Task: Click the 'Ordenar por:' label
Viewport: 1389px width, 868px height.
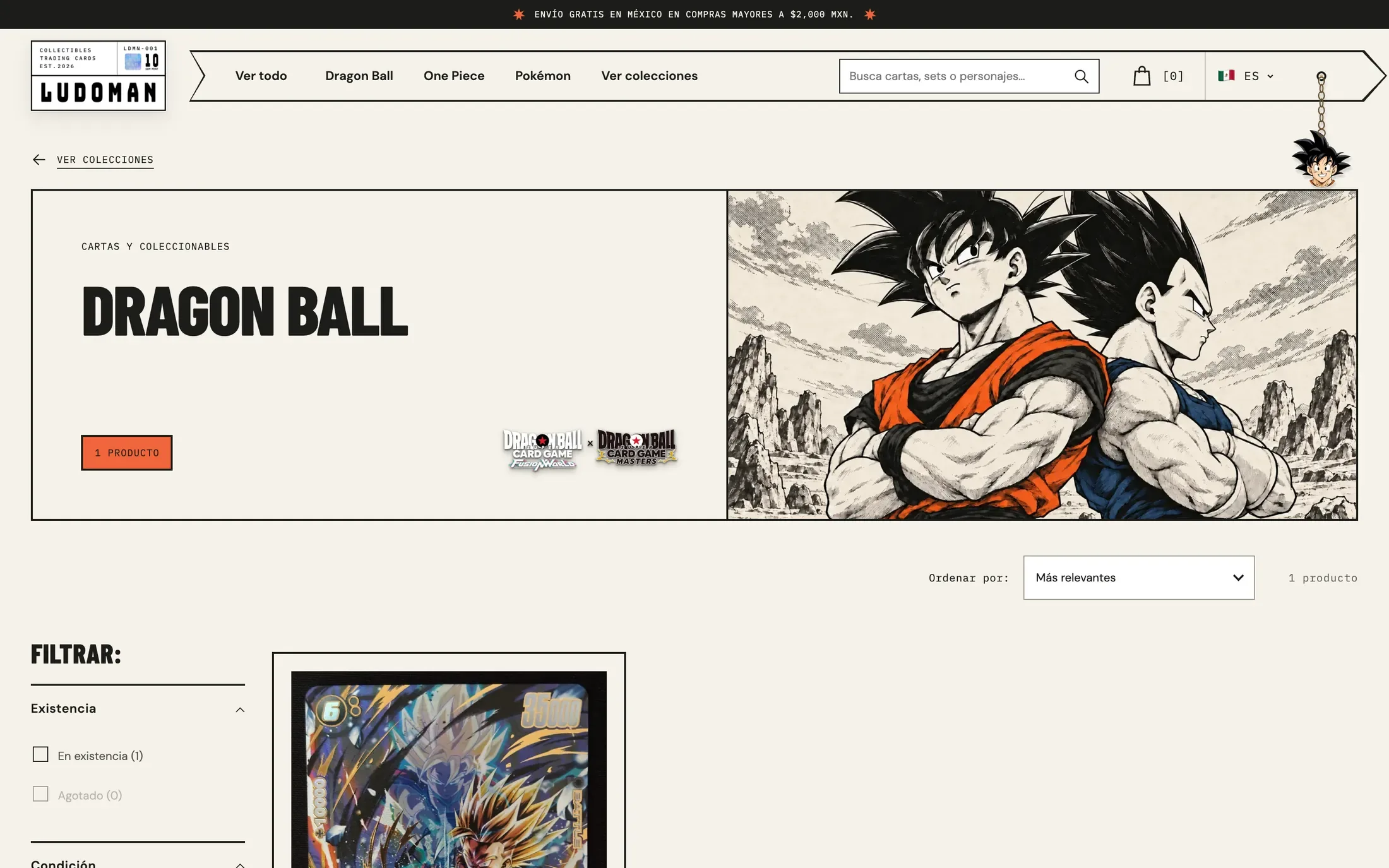Action: [969, 578]
